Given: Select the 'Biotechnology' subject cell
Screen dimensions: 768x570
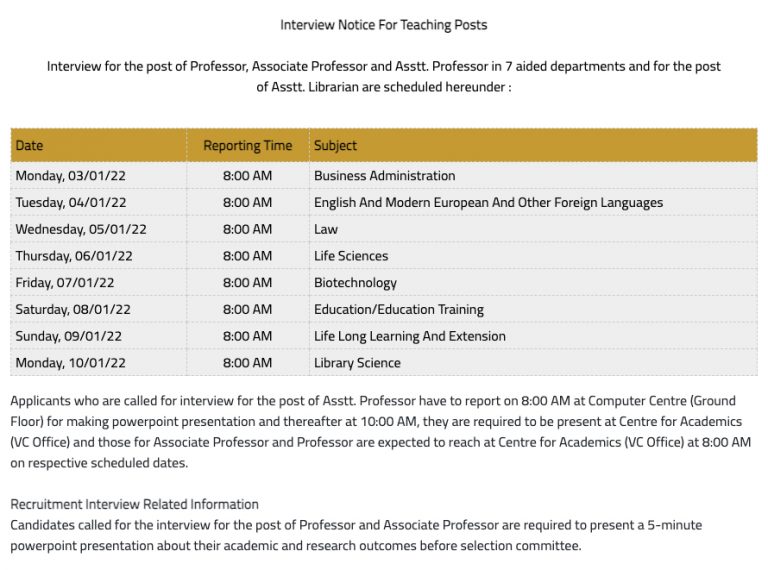Looking at the screenshot, I should pos(355,283).
